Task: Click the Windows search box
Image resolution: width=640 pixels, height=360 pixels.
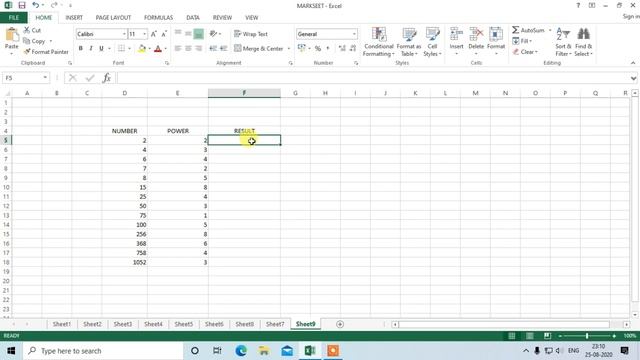Action: click(103, 351)
